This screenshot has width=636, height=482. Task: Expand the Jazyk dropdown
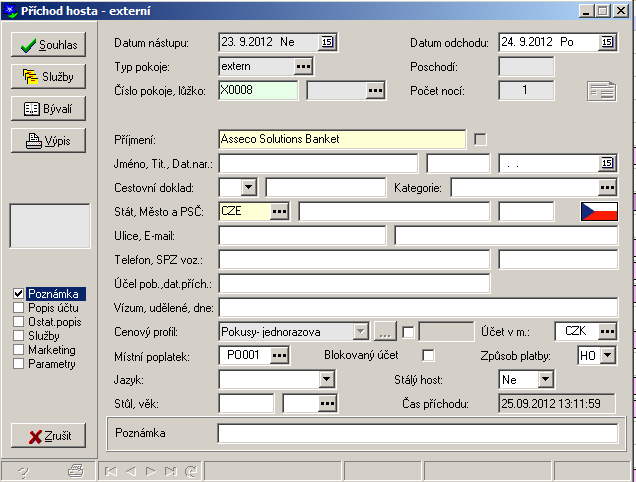tap(327, 380)
